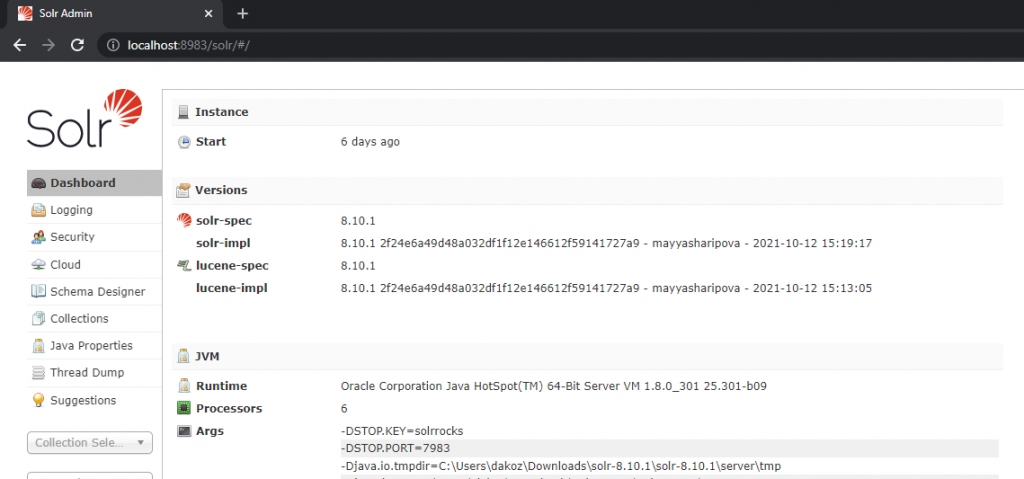Screen dimensions: 1024x479
Task: Click the solr-spec sun icon
Action: point(184,220)
